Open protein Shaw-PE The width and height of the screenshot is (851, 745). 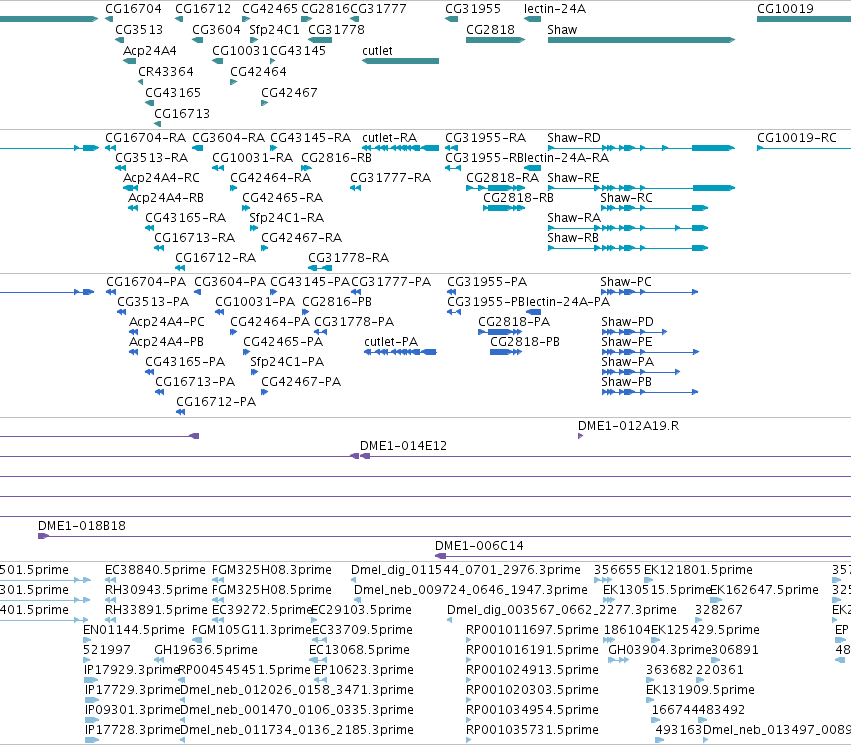(x=627, y=342)
